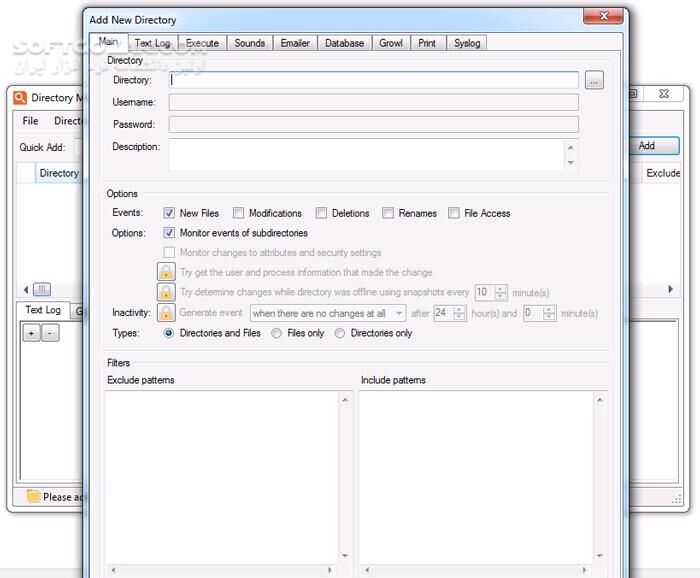Screen dimensions: 700x578
Task: Click the Include patterns scroll down arrow
Action: [x=600, y=556]
